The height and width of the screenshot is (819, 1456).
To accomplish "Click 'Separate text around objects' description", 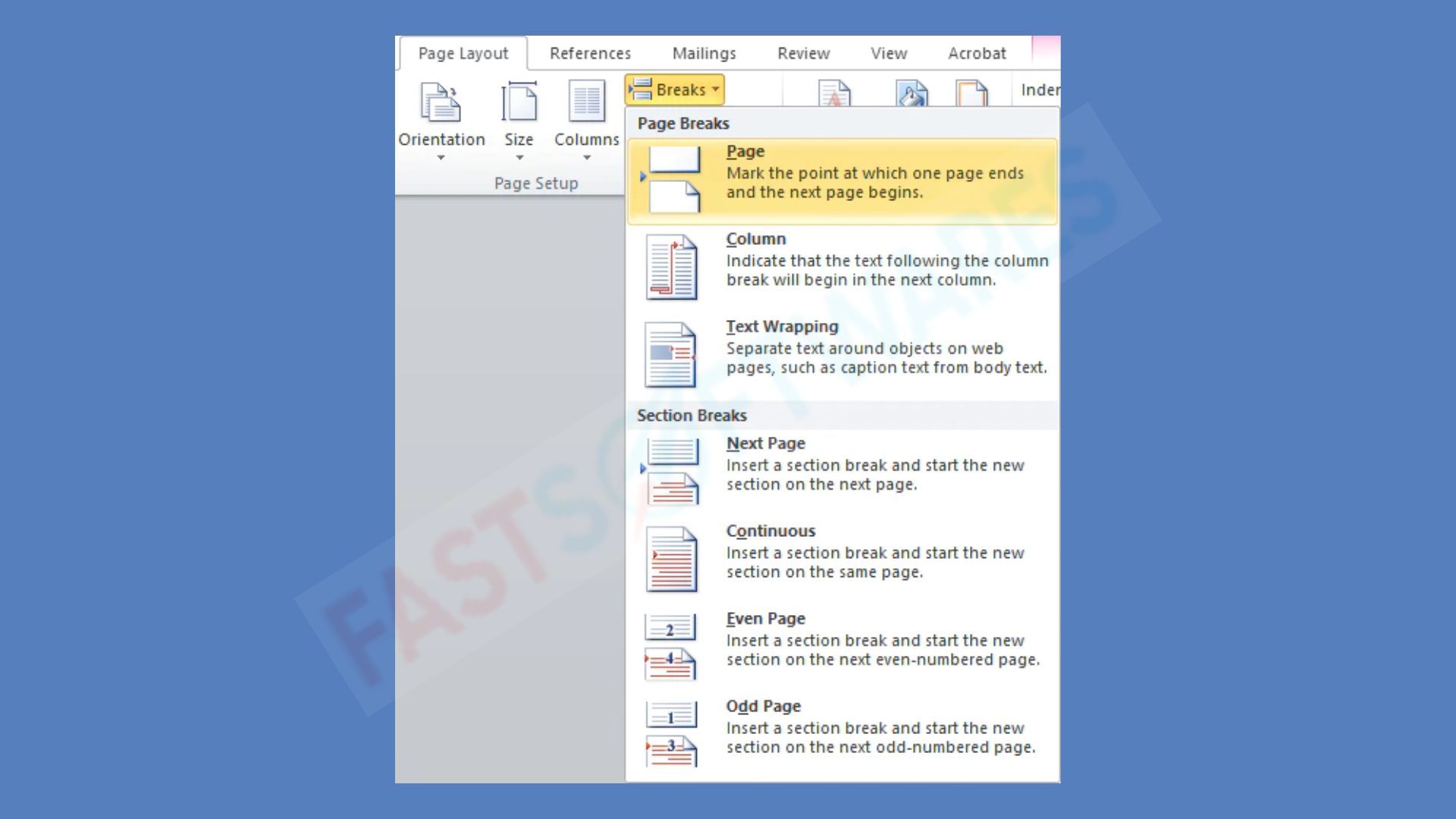I will click(886, 358).
